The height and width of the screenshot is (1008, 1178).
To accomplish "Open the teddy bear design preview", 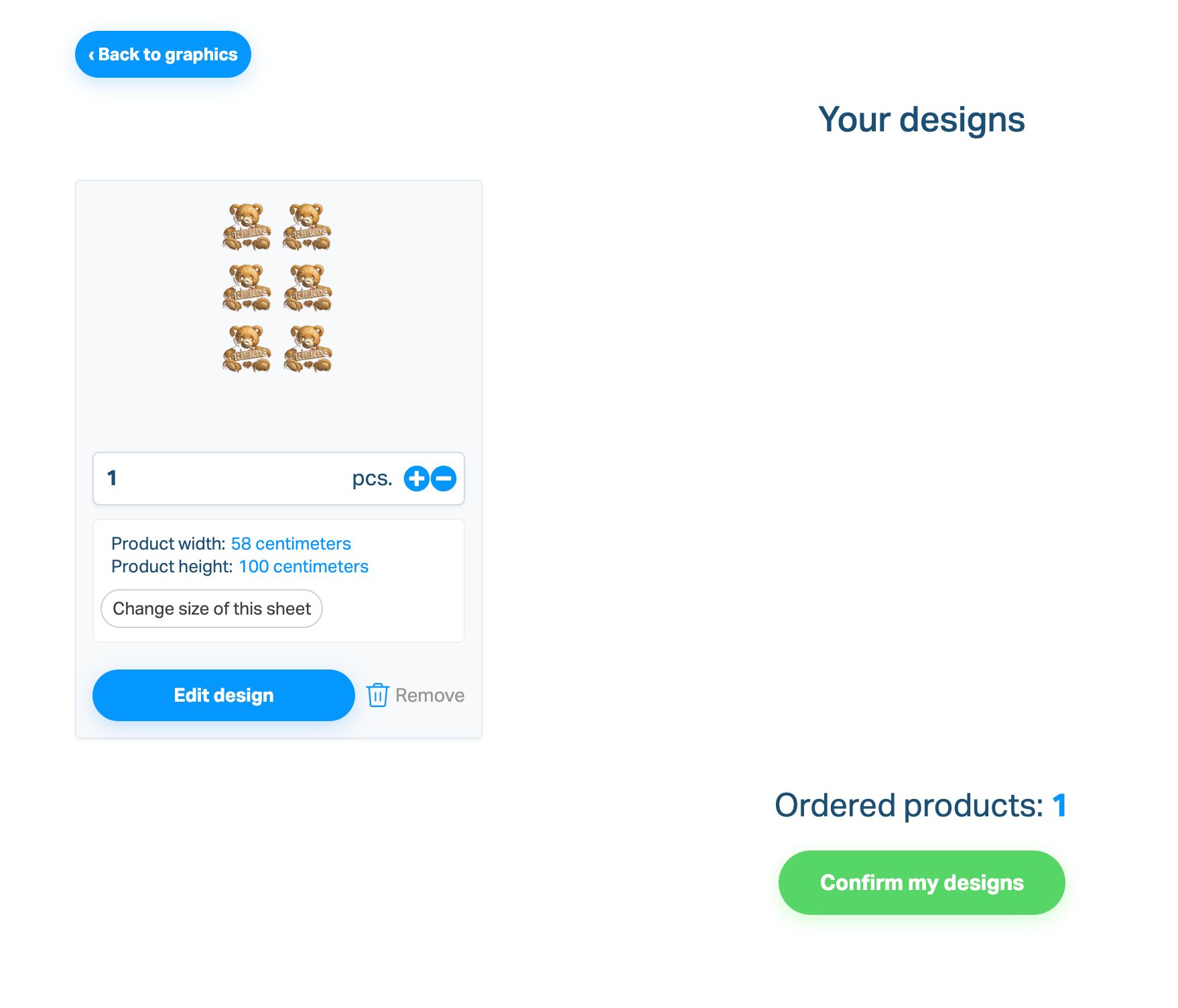I will pyautogui.click(x=277, y=288).
